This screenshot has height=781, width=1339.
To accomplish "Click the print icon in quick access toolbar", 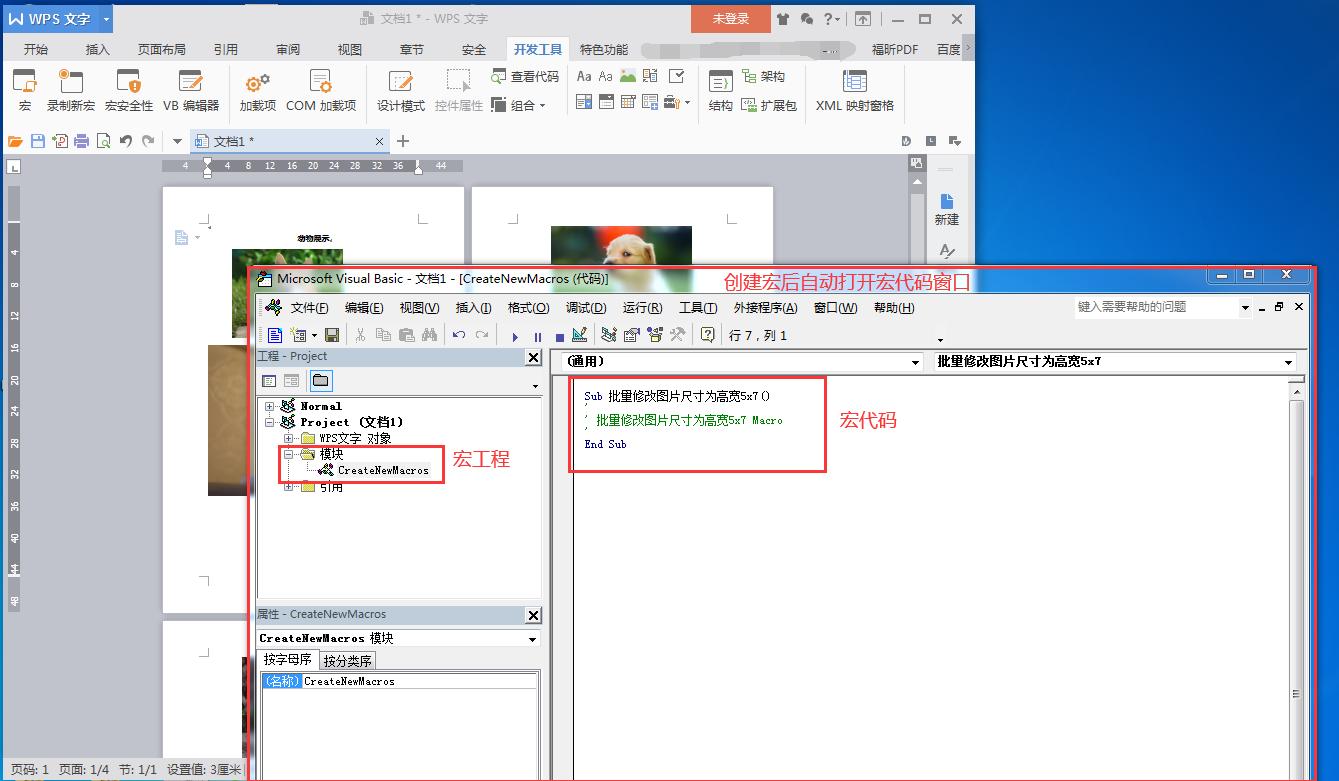I will click(x=82, y=141).
